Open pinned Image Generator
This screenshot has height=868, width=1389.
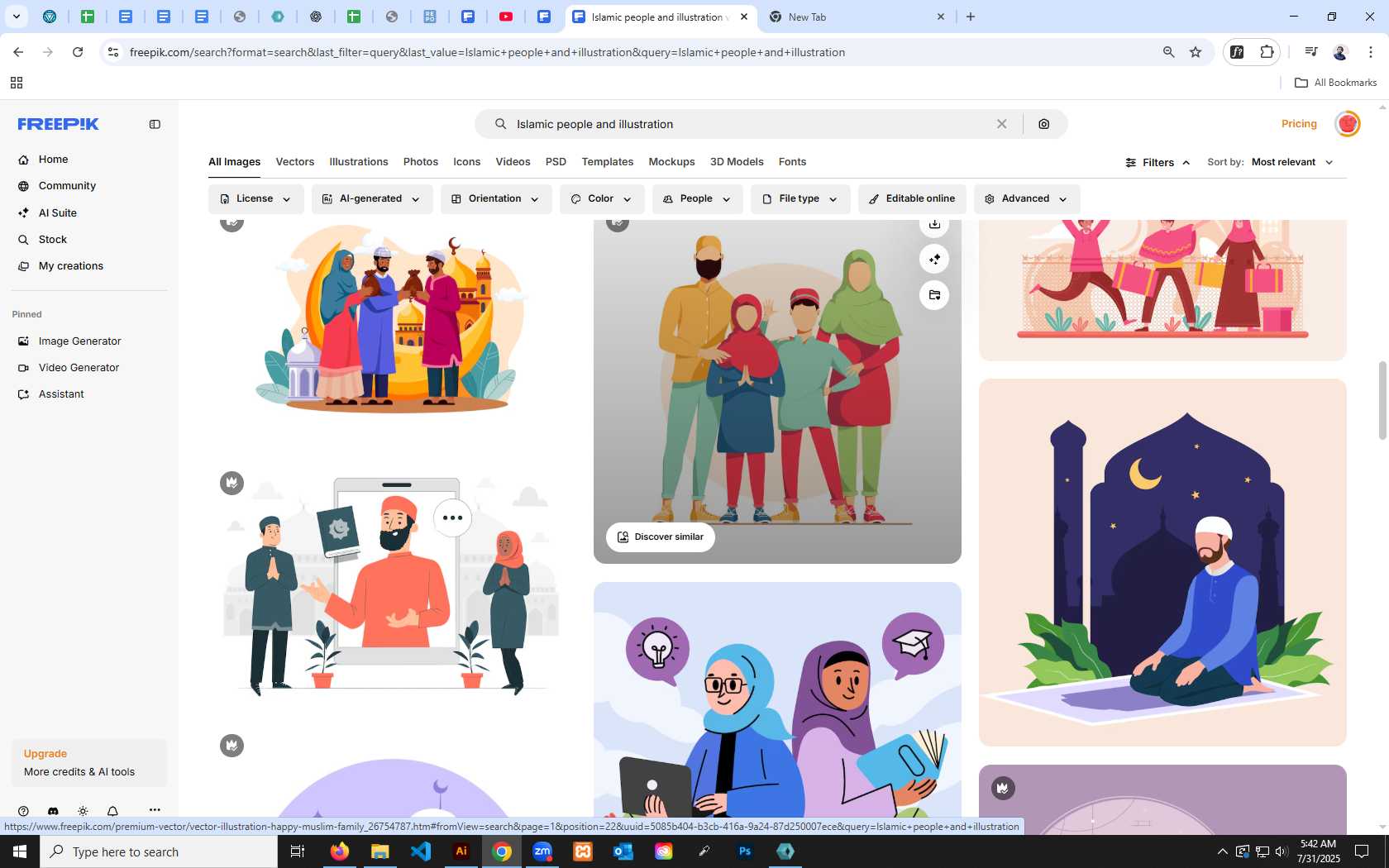coord(79,341)
